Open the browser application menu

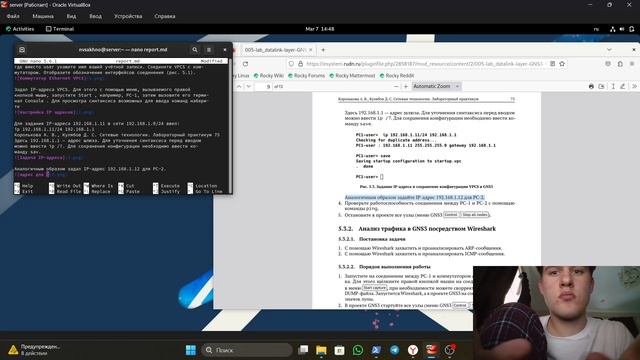click(632, 64)
